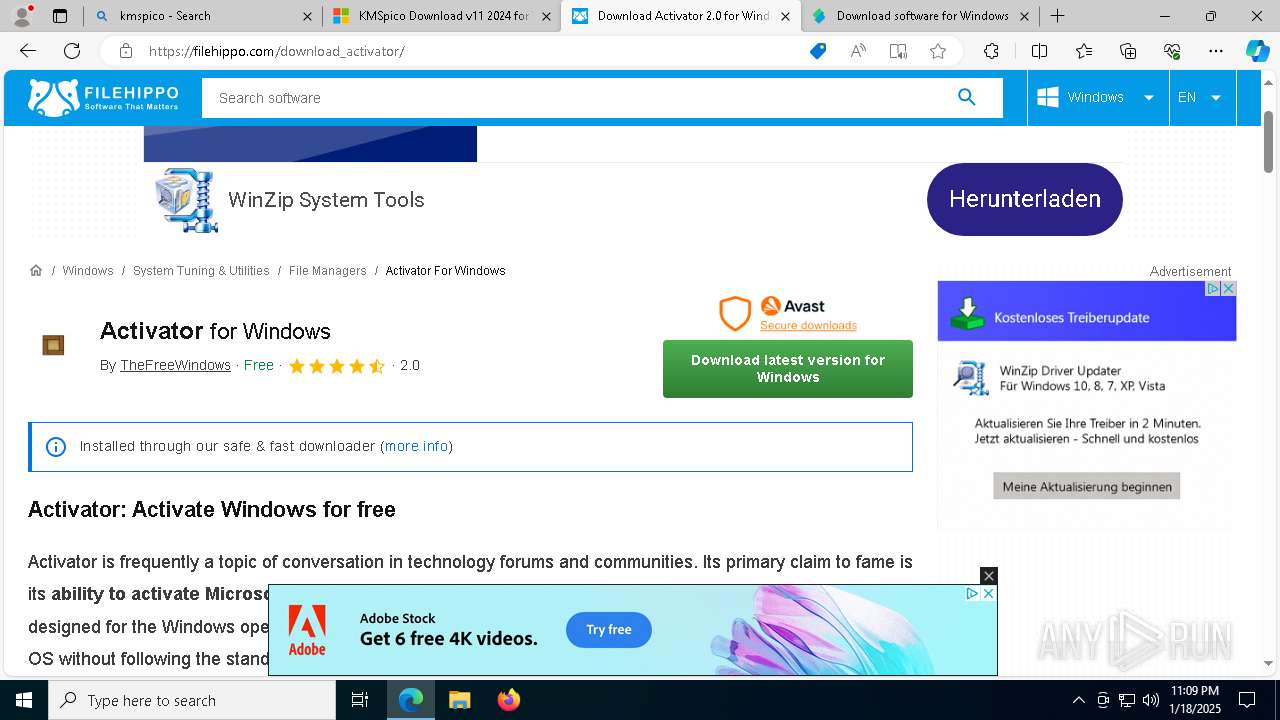Expand the EN language dropdown
The width and height of the screenshot is (1280, 720).
(x=1200, y=97)
